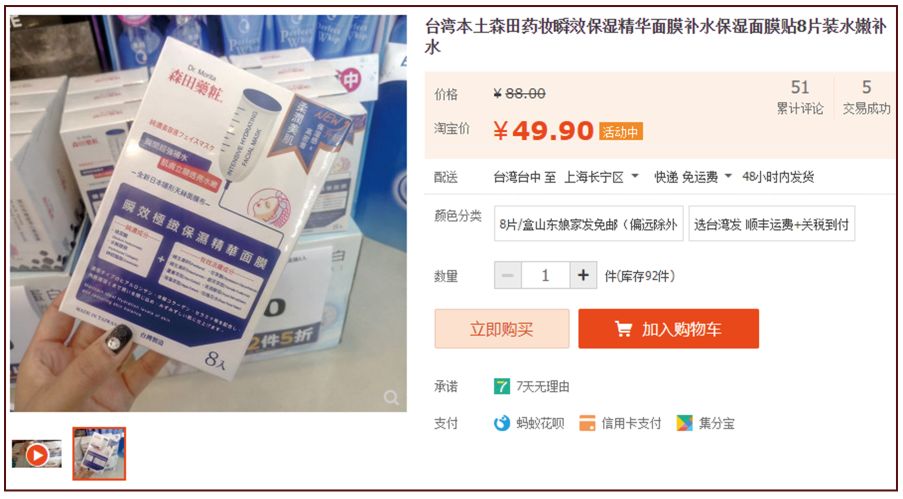This screenshot has width=903, height=499.
Task: Play the product video thumbnail
Action: click(x=37, y=455)
